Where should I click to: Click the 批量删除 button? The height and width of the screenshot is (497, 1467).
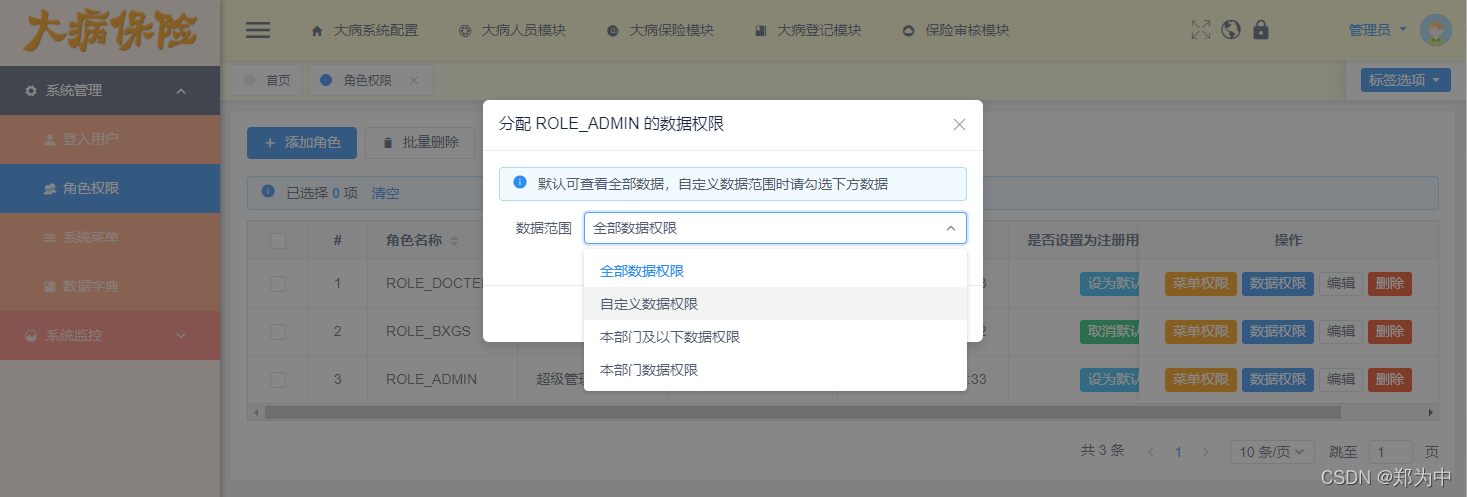[420, 143]
